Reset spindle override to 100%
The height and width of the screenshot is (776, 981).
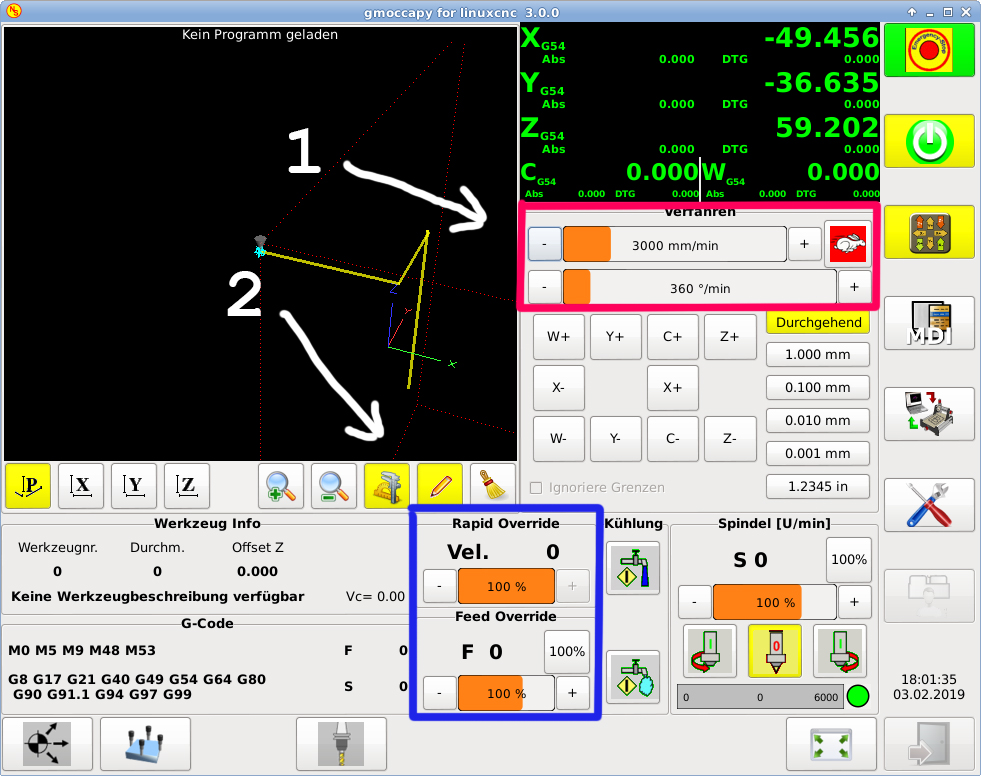[849, 559]
